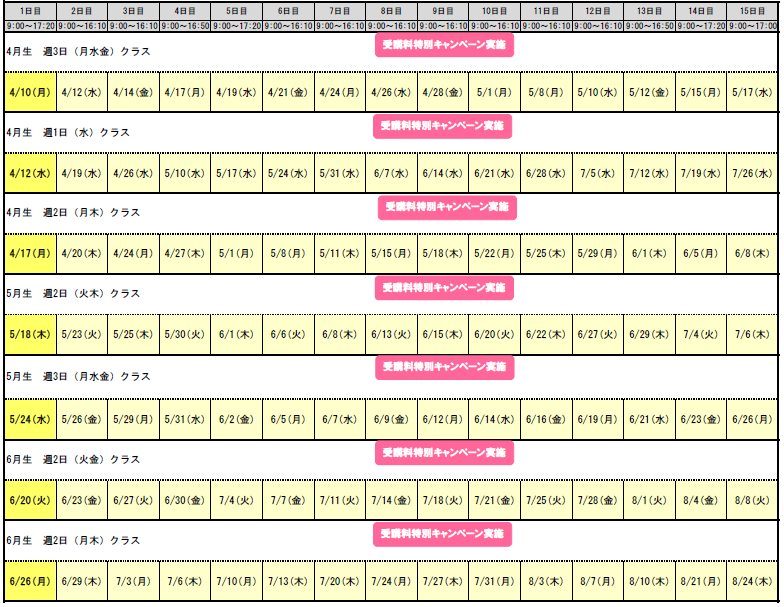Click the 6/30(金) date cell
Screen dimensions: 784x607
185,500
